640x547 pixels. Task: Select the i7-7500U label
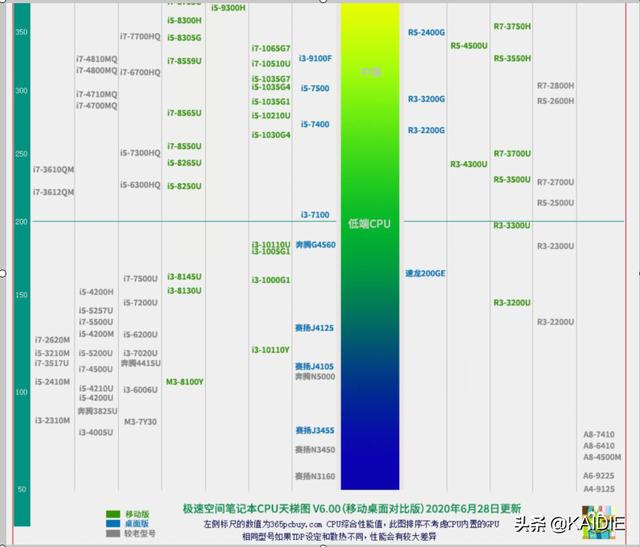point(140,279)
